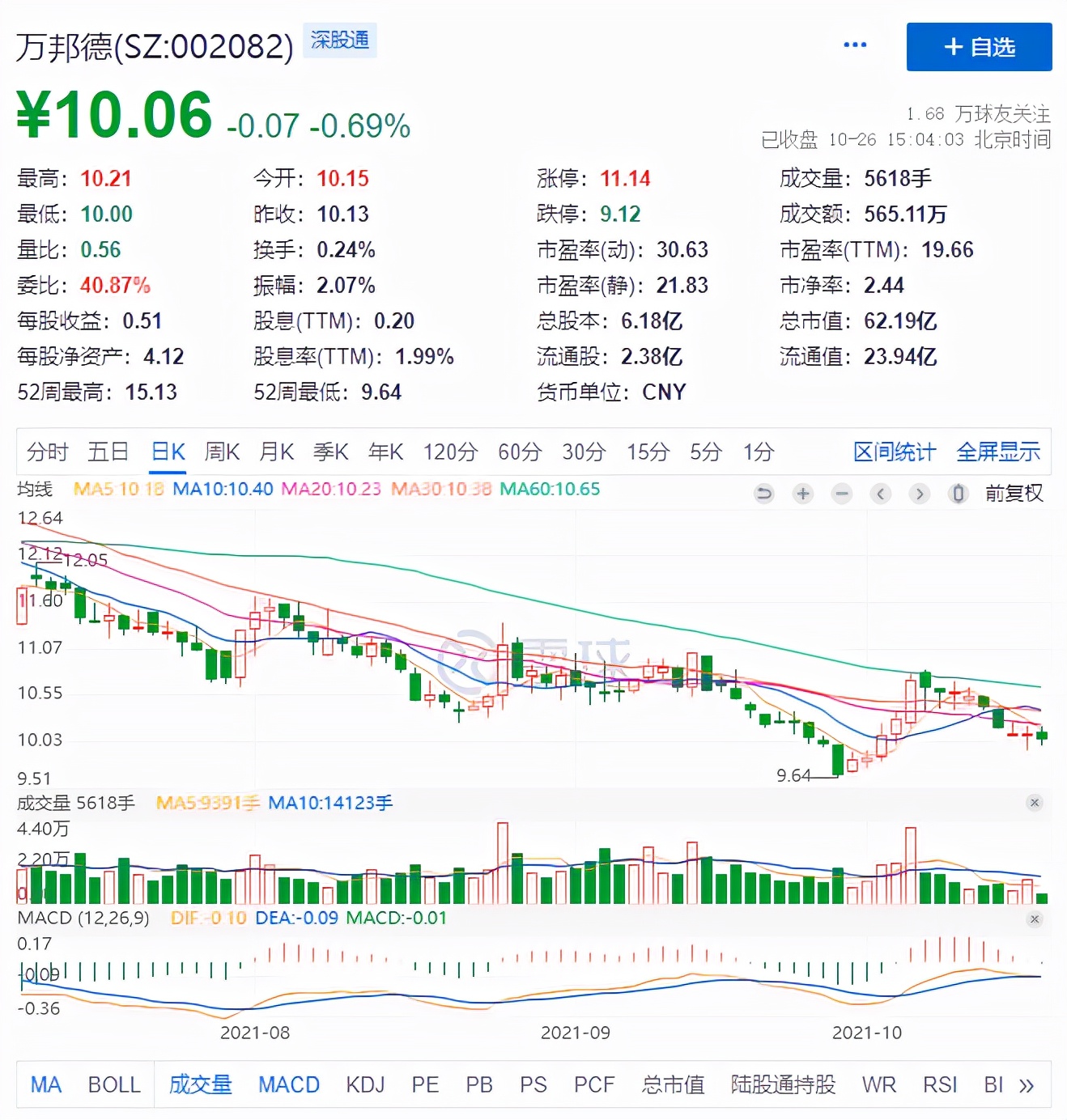Pan chart right with right arrow

coord(919,494)
